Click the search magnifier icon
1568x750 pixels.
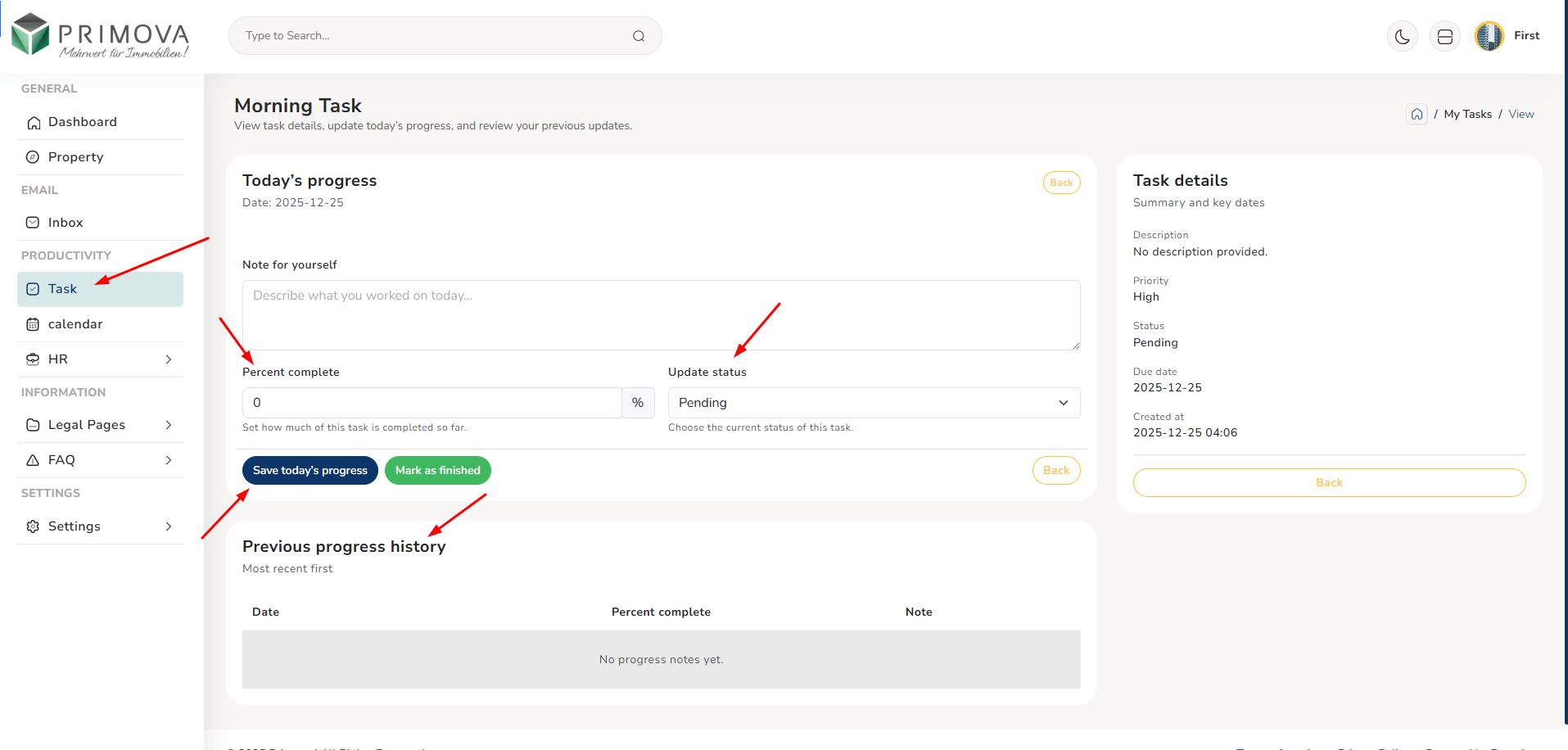tap(639, 36)
